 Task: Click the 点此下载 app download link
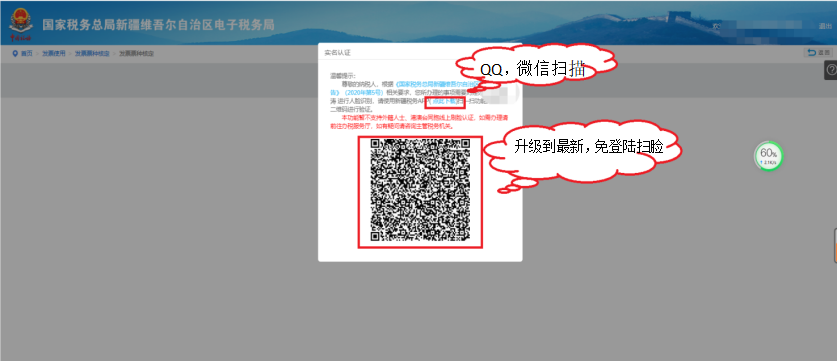[445, 100]
